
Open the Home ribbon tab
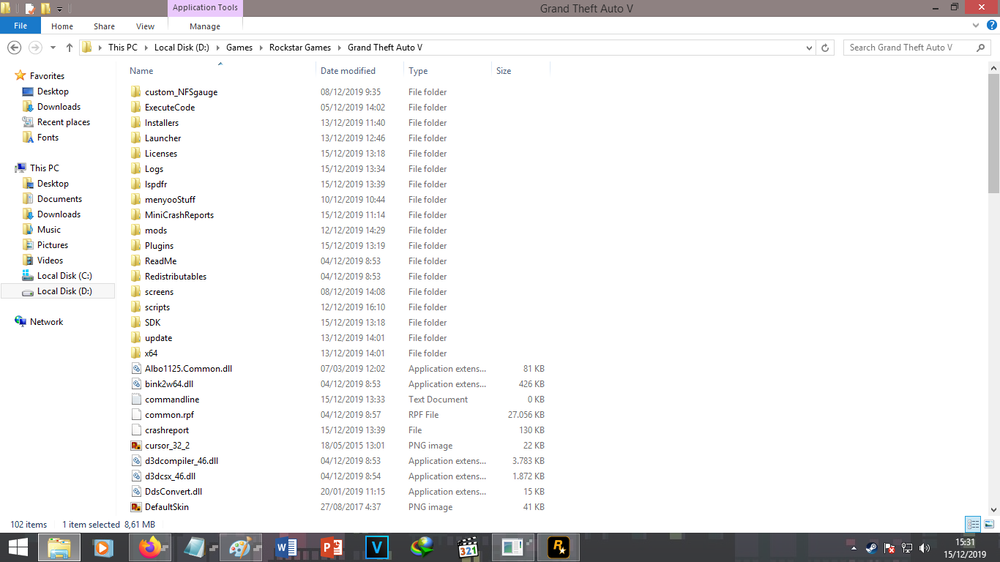click(x=62, y=26)
